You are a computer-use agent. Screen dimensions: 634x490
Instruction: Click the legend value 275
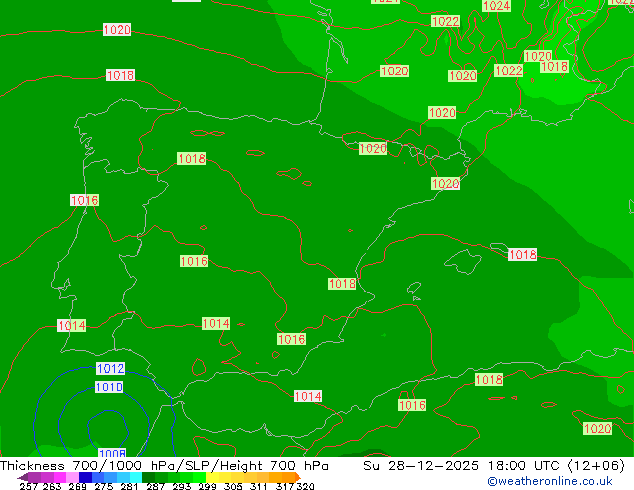[x=104, y=486]
